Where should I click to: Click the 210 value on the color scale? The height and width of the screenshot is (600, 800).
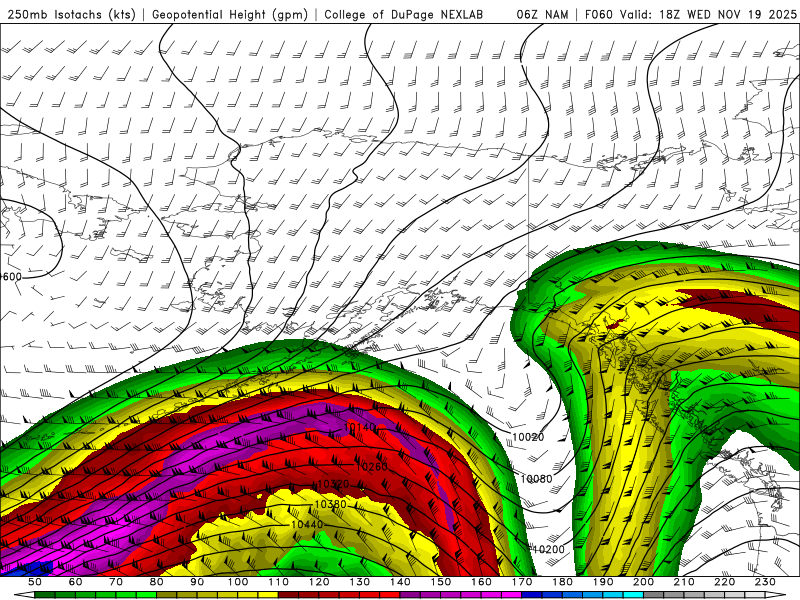pyautogui.click(x=684, y=582)
